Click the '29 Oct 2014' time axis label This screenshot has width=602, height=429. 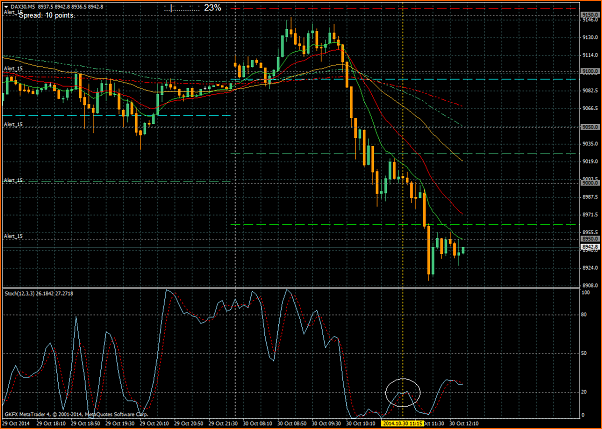click(x=15, y=424)
